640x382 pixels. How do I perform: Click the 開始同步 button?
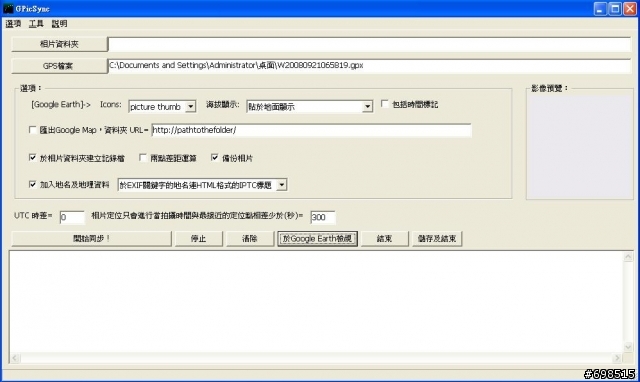point(91,238)
